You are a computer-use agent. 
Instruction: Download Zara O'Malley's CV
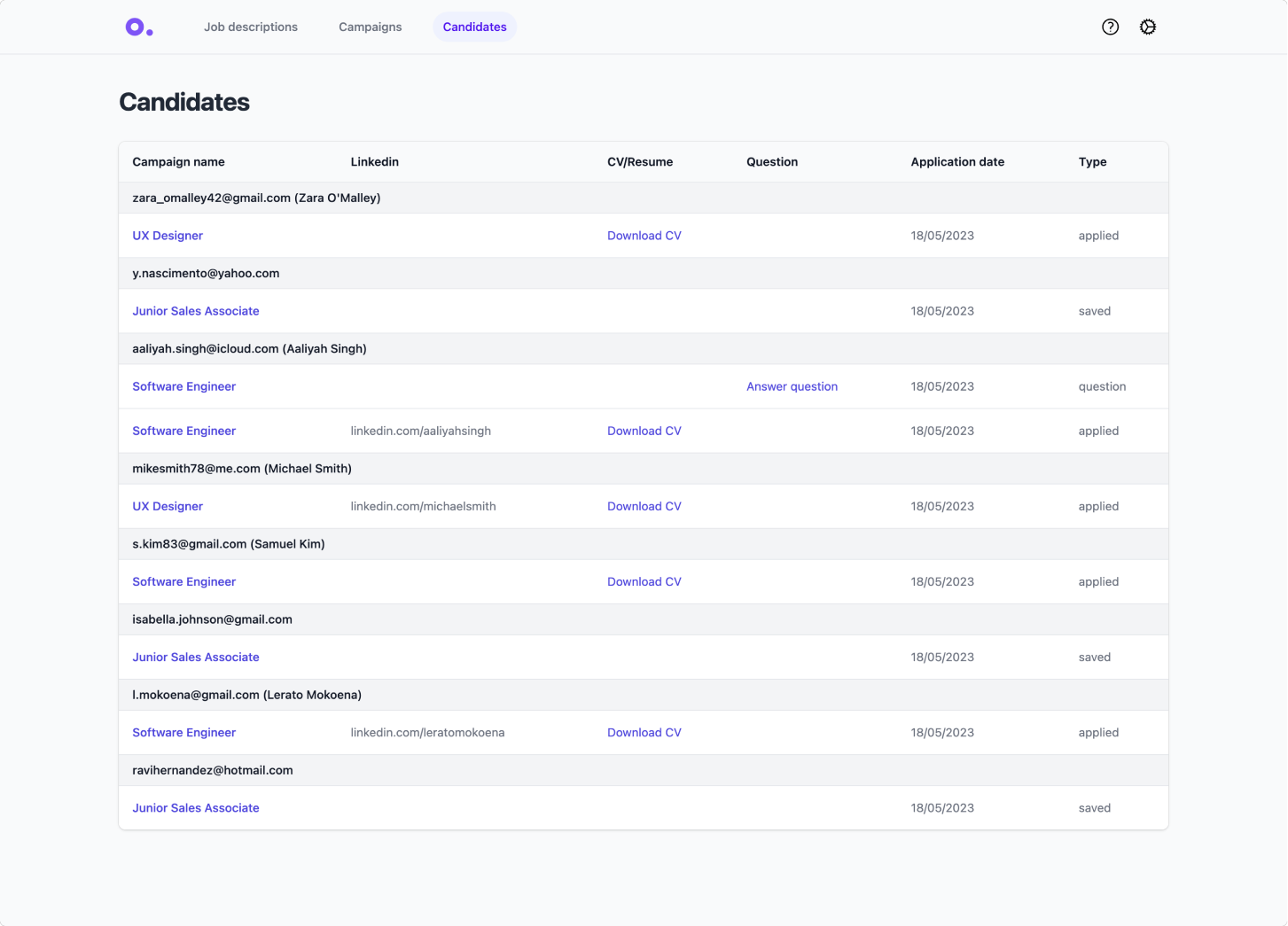coord(644,235)
